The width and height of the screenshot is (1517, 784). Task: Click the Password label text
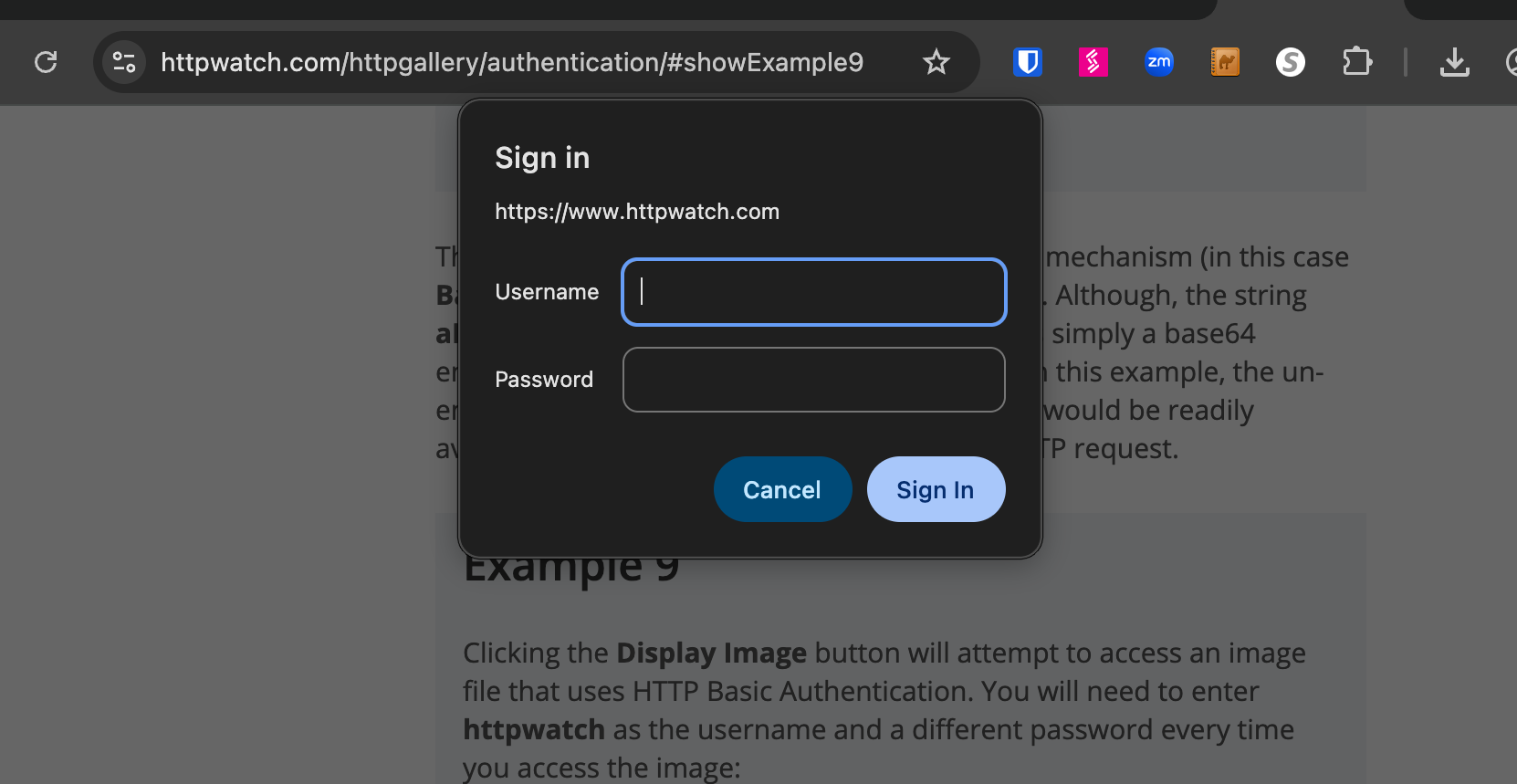(544, 380)
